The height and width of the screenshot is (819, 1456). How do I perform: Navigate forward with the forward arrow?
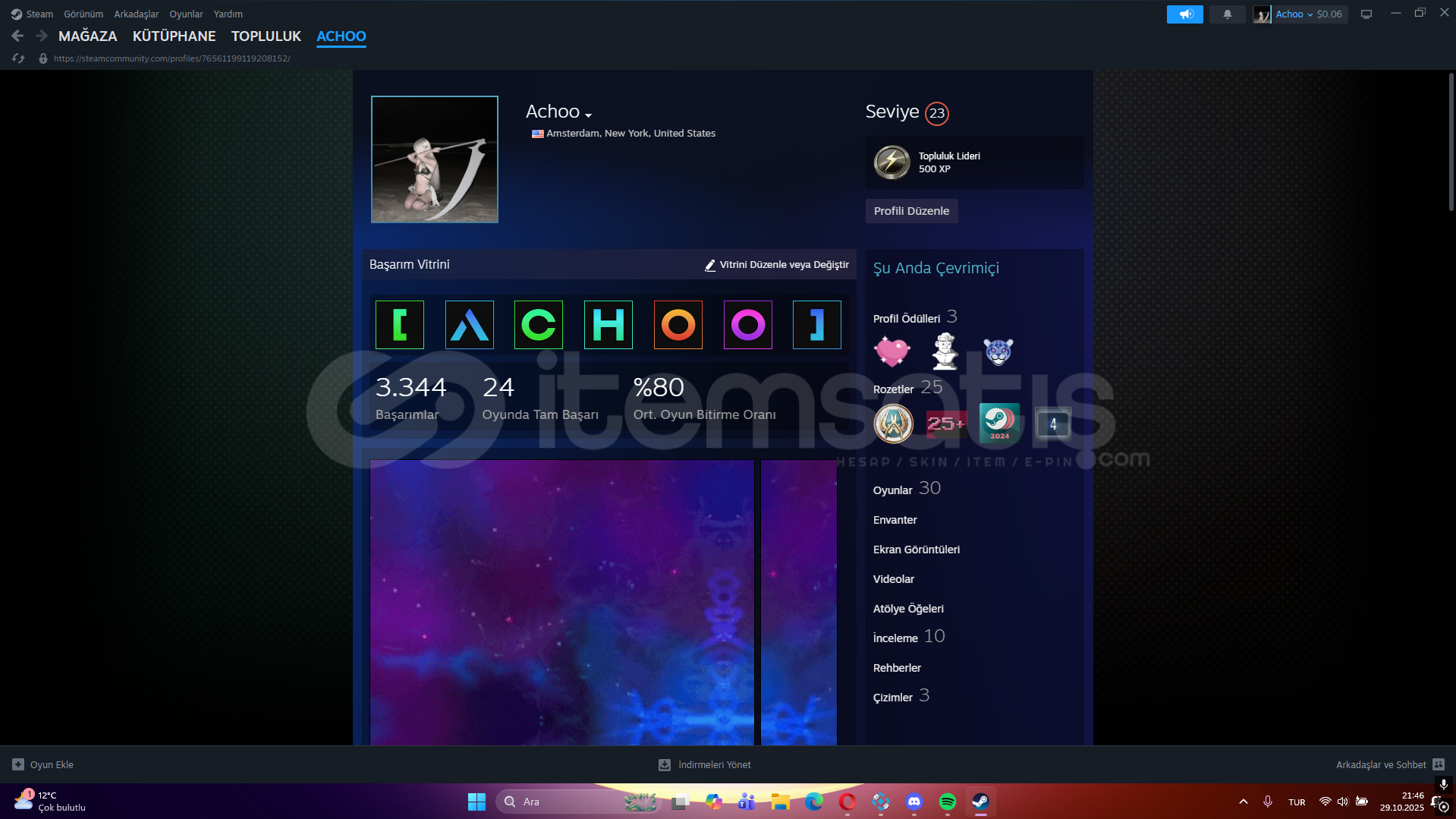(x=42, y=36)
